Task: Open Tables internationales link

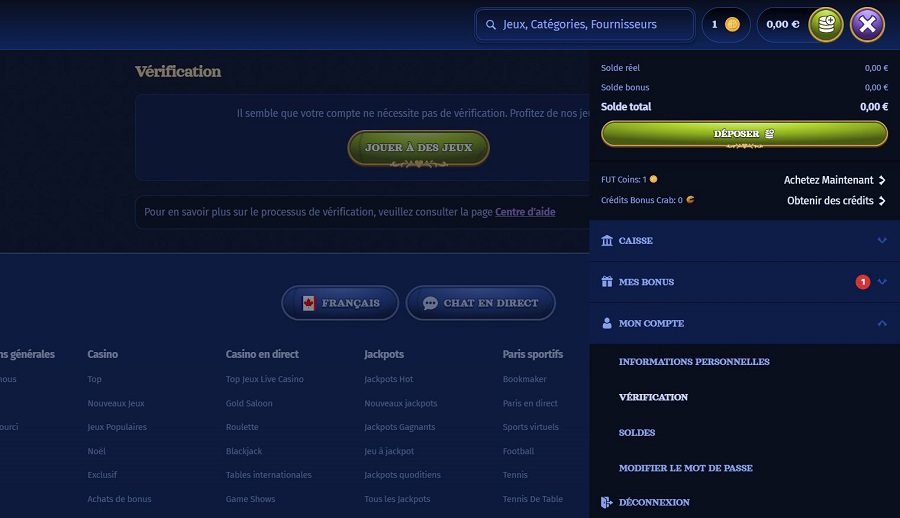Action: tap(269, 475)
